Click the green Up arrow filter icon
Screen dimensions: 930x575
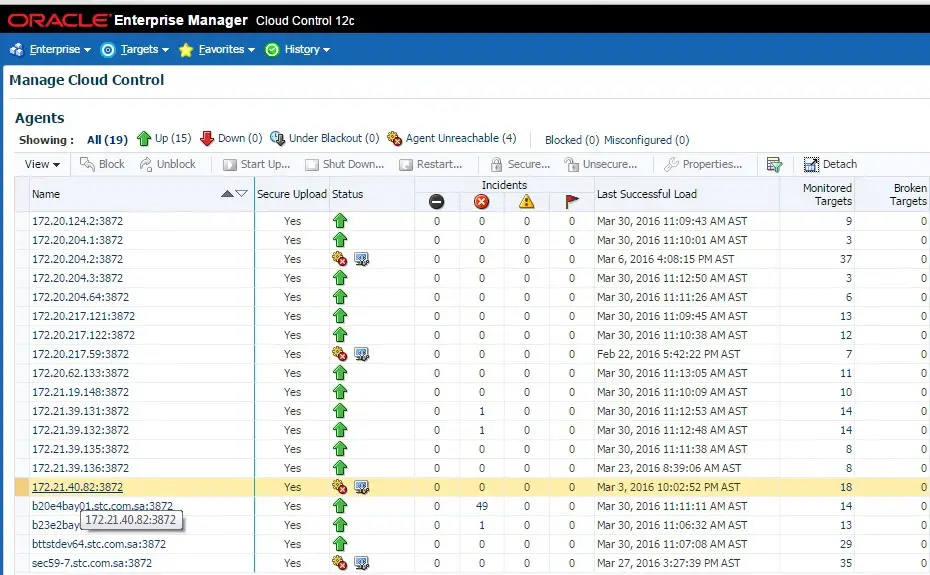coord(144,138)
